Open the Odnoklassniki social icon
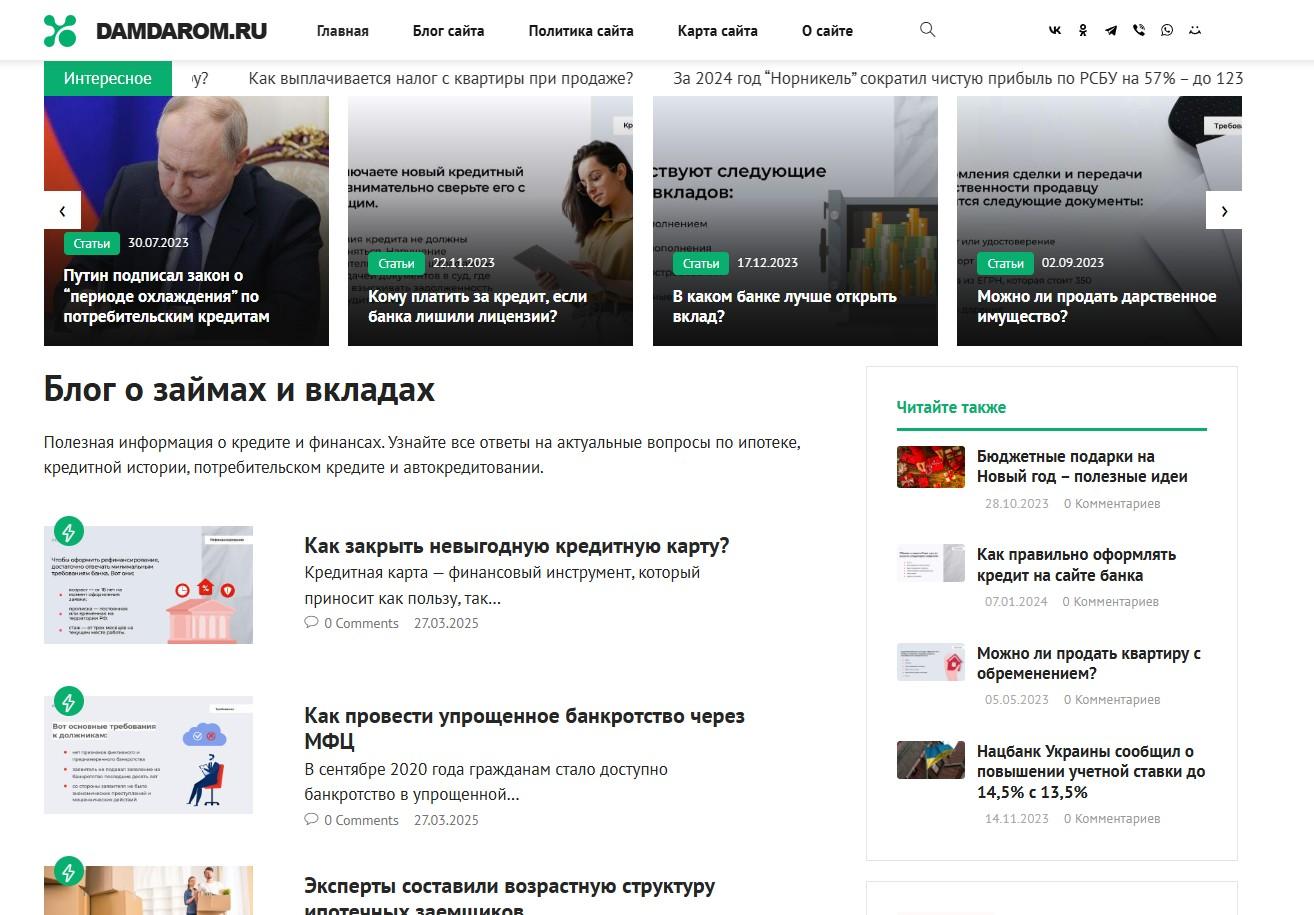The width and height of the screenshot is (1314, 915). point(1083,31)
